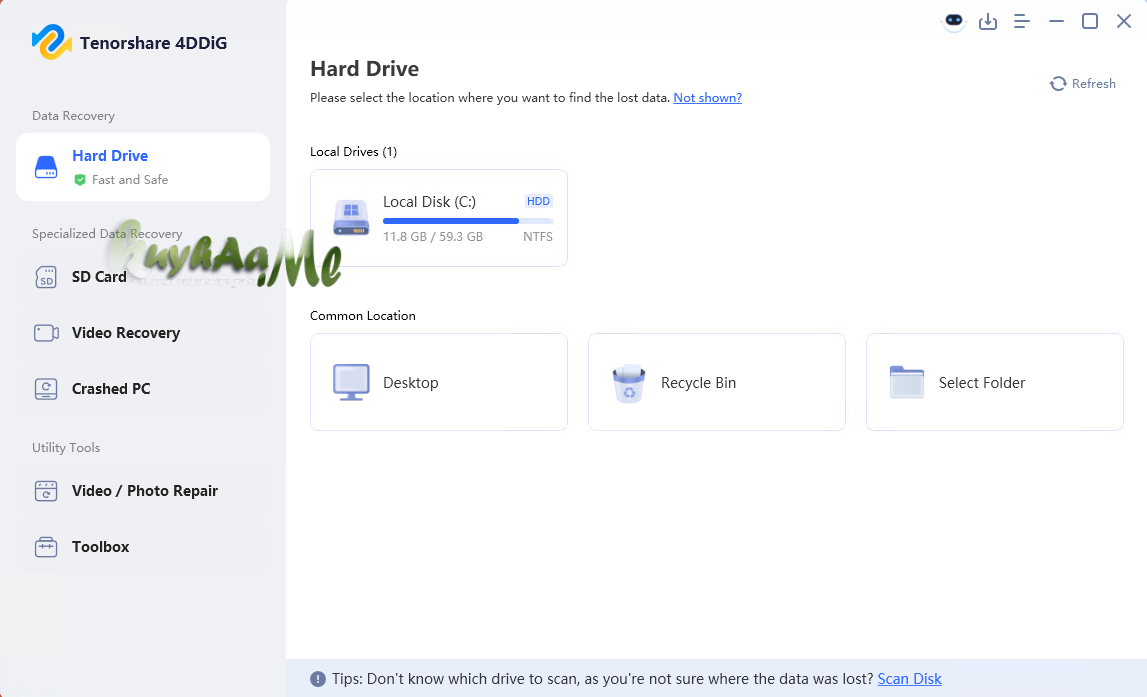1147x697 pixels.
Task: Click the Tenorshare 4DDiG logo icon
Action: coord(51,42)
